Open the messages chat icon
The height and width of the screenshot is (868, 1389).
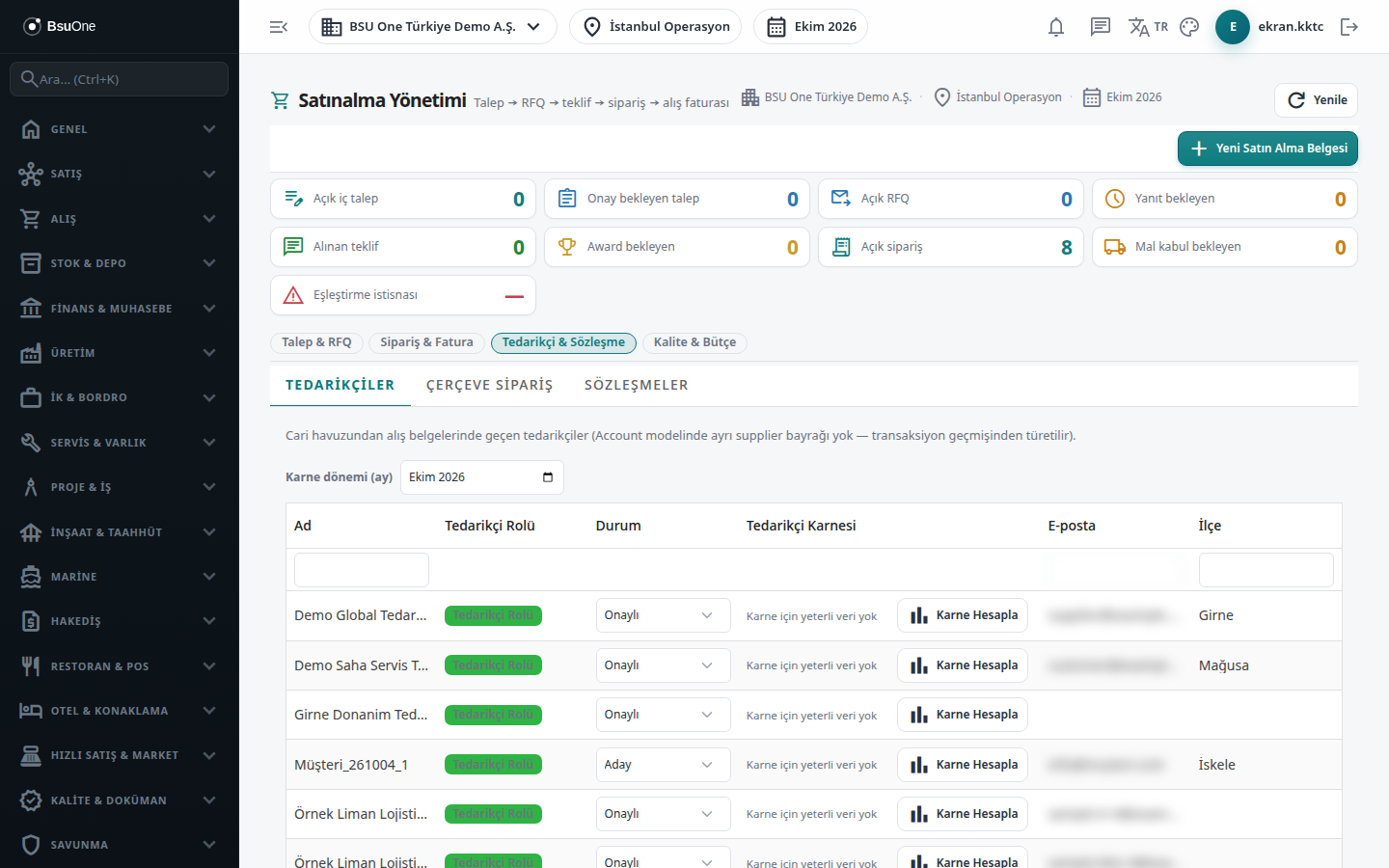1101,27
